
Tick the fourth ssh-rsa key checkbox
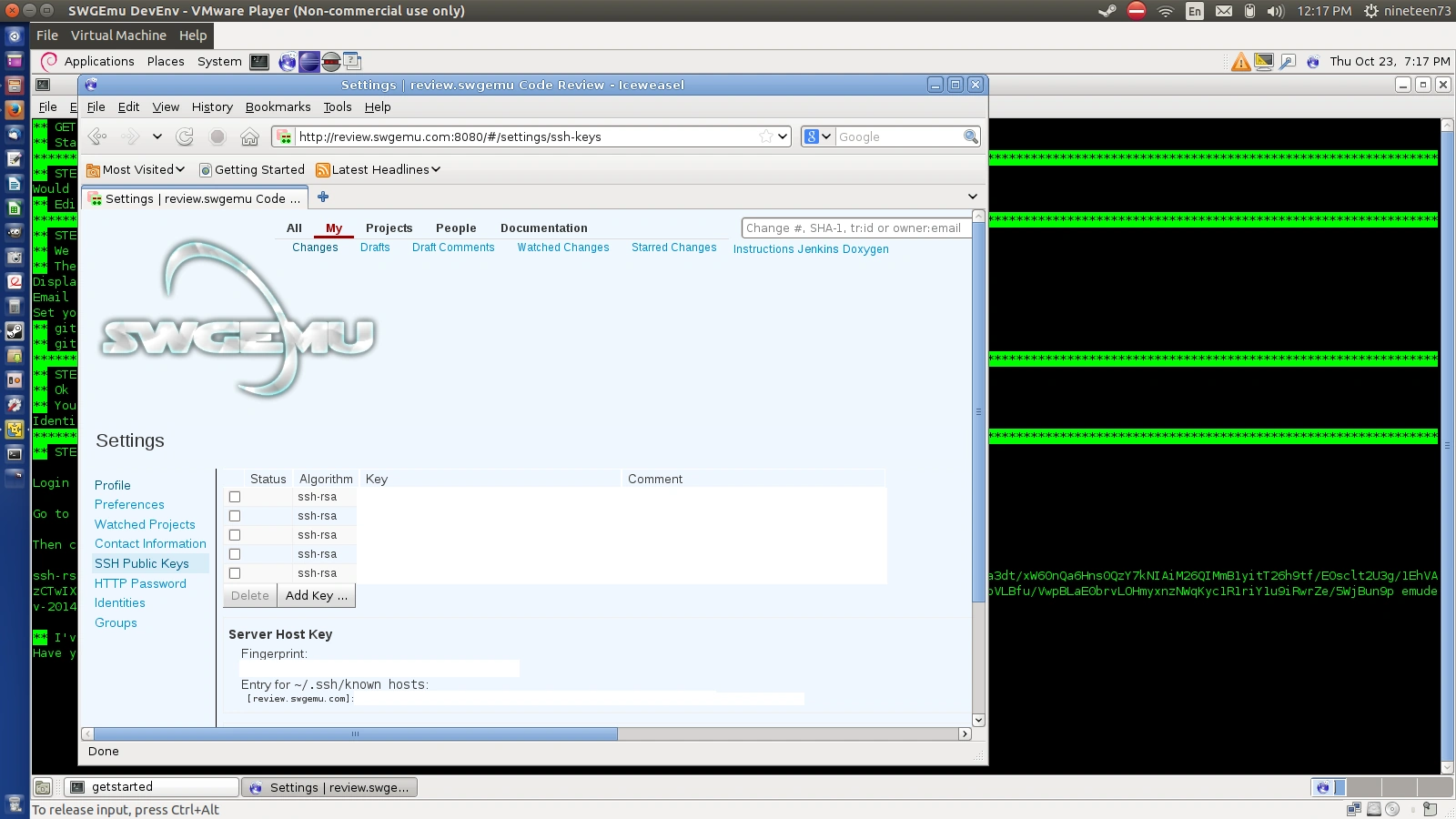tap(235, 554)
